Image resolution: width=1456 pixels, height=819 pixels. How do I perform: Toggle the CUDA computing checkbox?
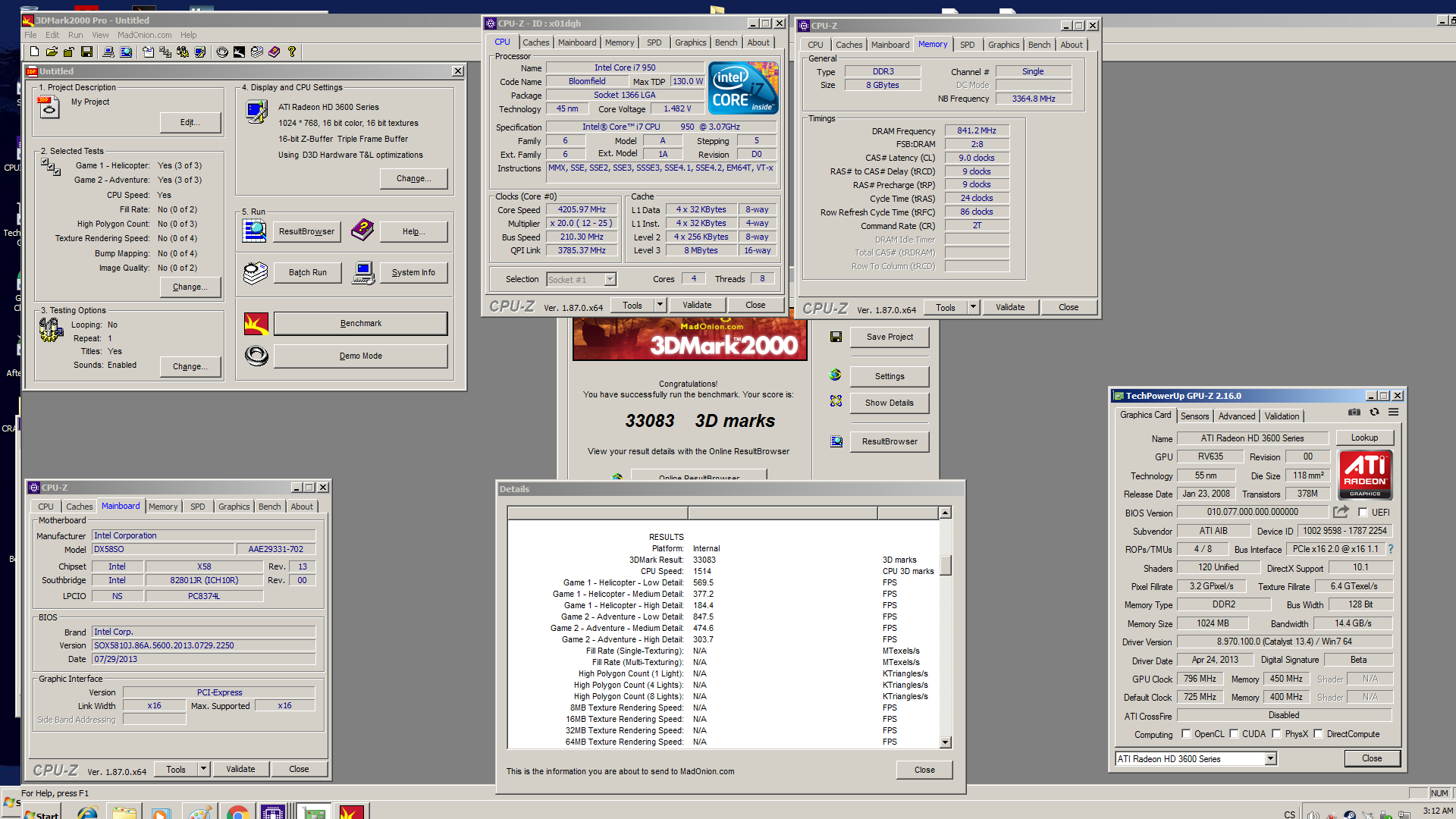pyautogui.click(x=1234, y=734)
